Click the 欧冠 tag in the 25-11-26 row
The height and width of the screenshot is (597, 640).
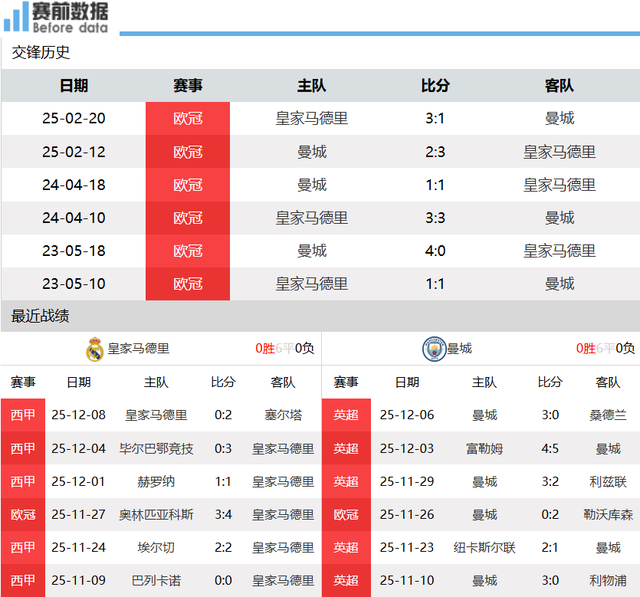pyautogui.click(x=346, y=515)
